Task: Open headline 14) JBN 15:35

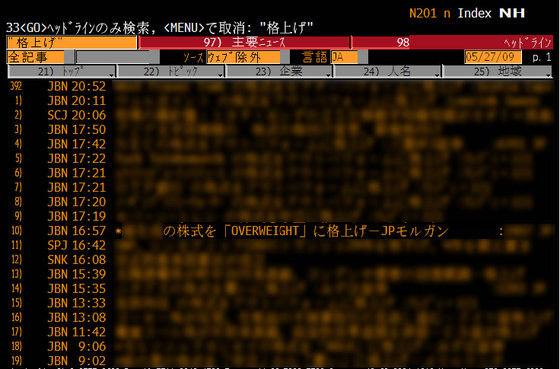Action: [280, 289]
